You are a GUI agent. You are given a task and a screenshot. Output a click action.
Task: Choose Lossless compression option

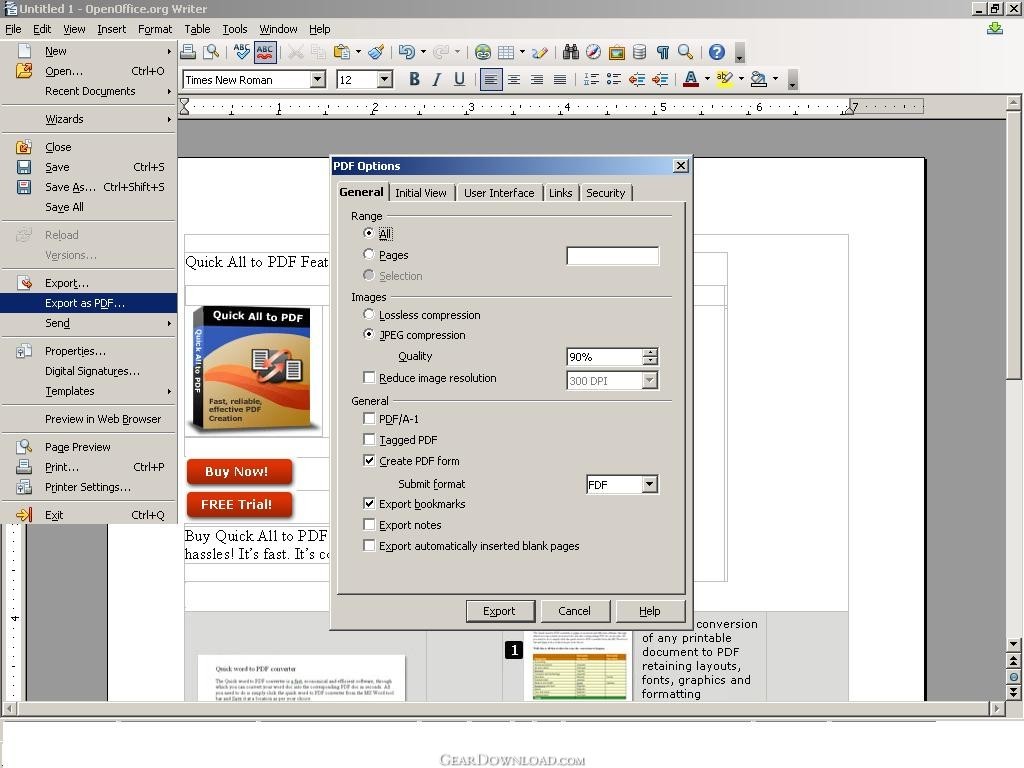click(x=369, y=314)
